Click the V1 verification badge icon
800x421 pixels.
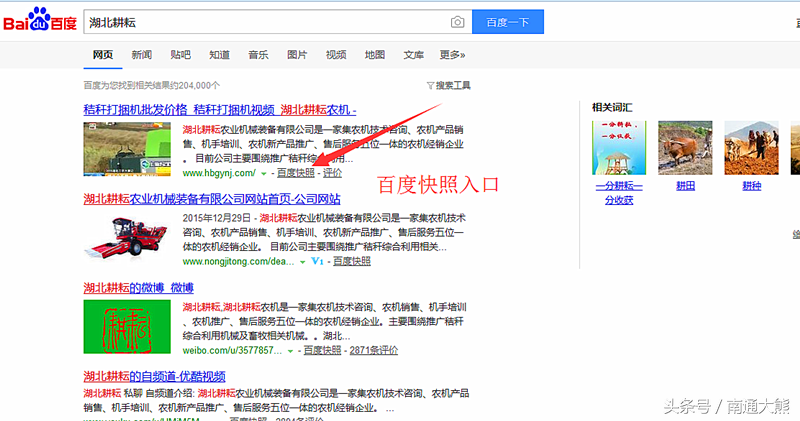coord(317,261)
